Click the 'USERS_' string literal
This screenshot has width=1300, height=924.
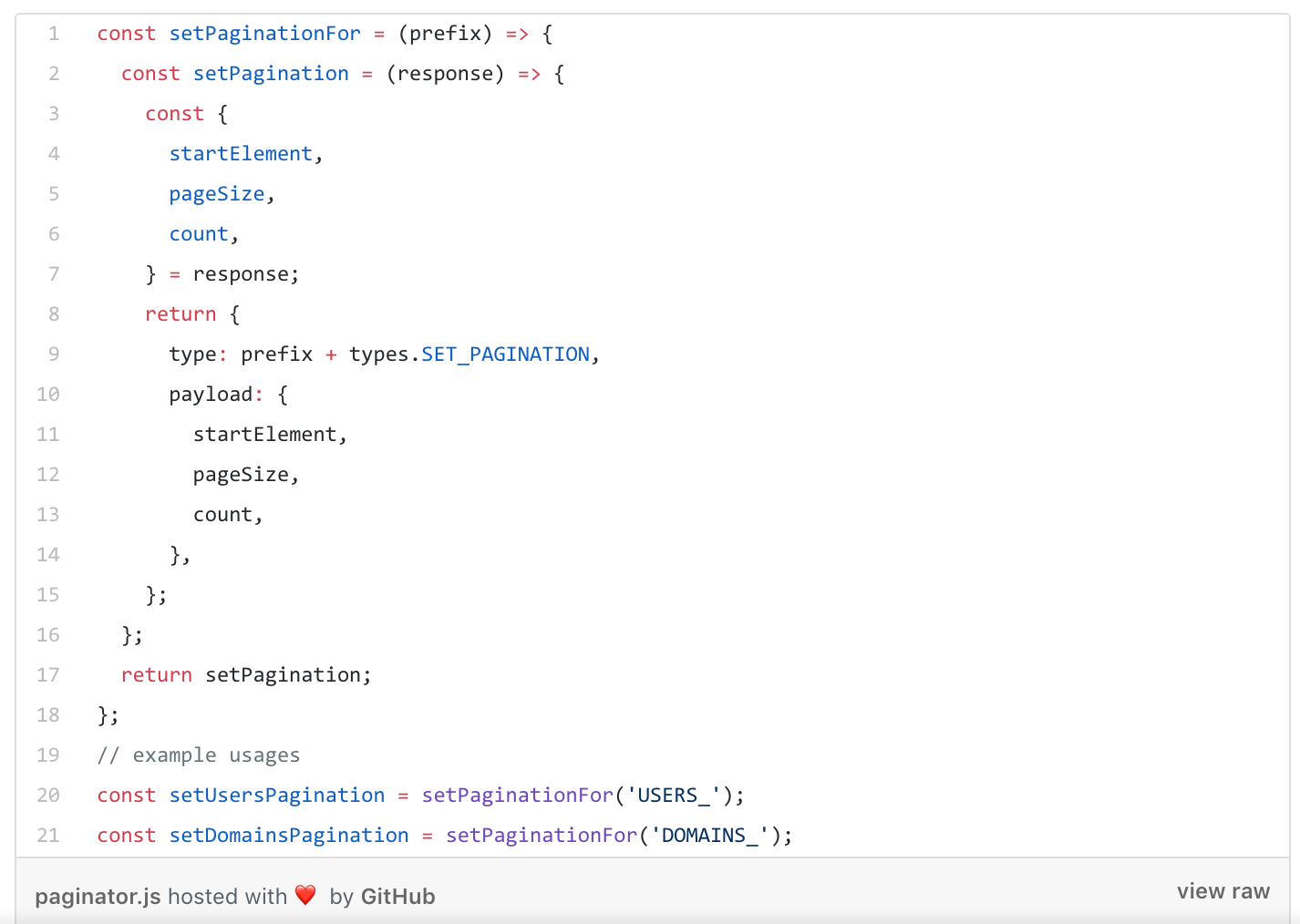point(674,796)
